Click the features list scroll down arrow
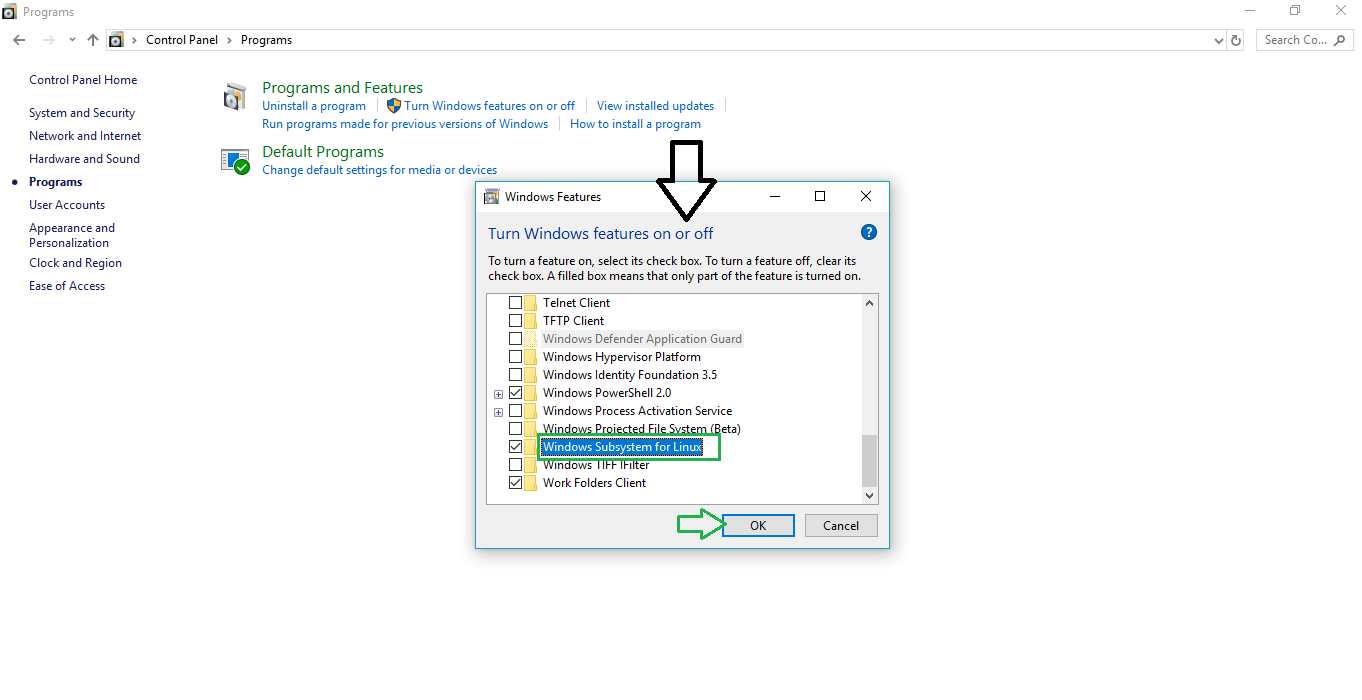Image resolution: width=1362 pixels, height=700 pixels. (x=869, y=495)
